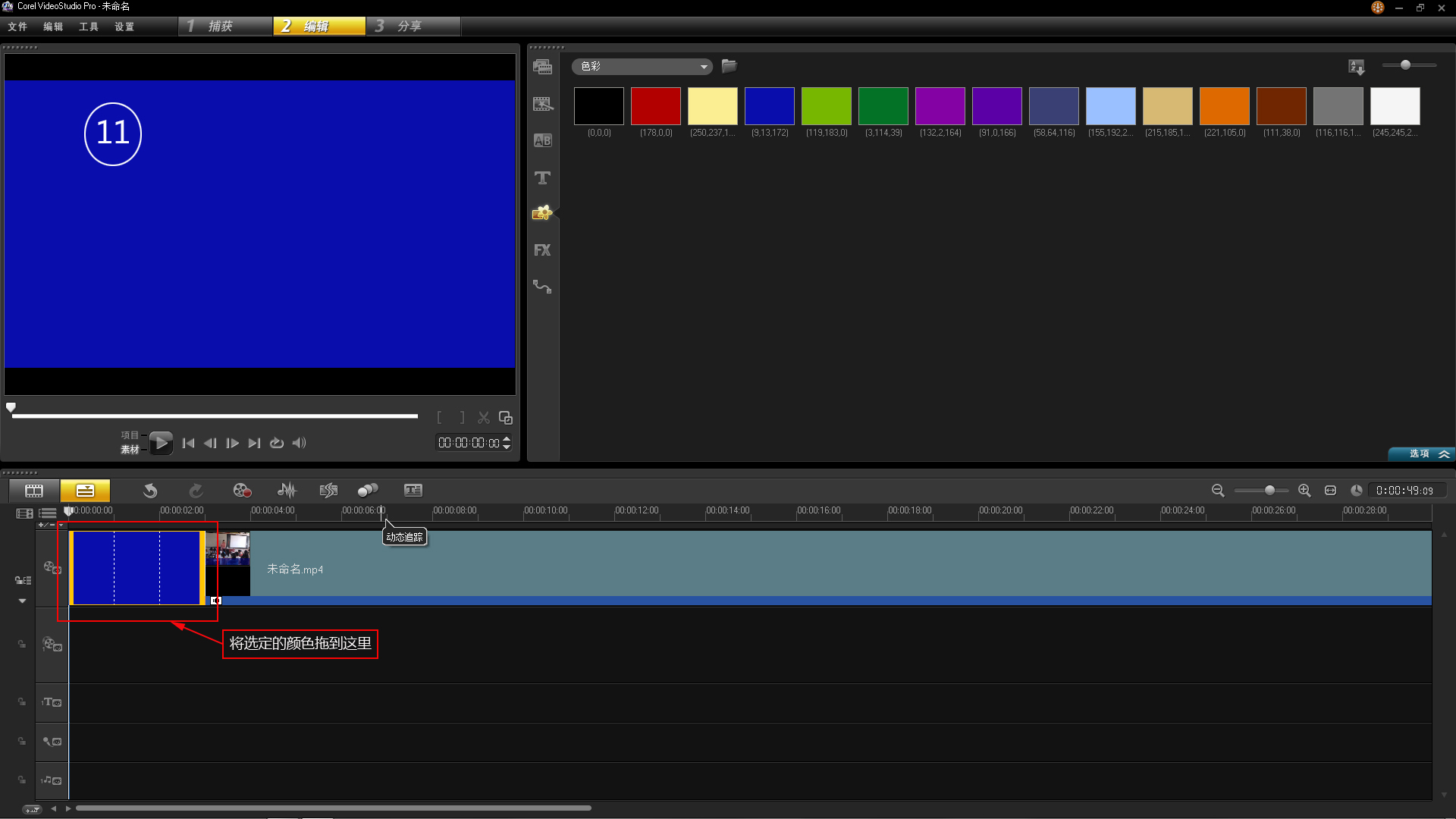
Task: Open the 设置 menu
Action: point(124,27)
